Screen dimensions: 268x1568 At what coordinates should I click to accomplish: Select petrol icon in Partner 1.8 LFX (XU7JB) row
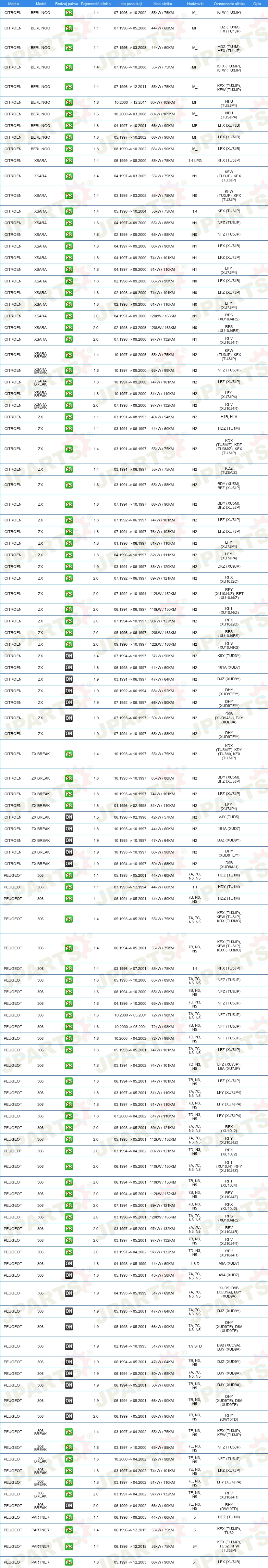click(69, 1562)
